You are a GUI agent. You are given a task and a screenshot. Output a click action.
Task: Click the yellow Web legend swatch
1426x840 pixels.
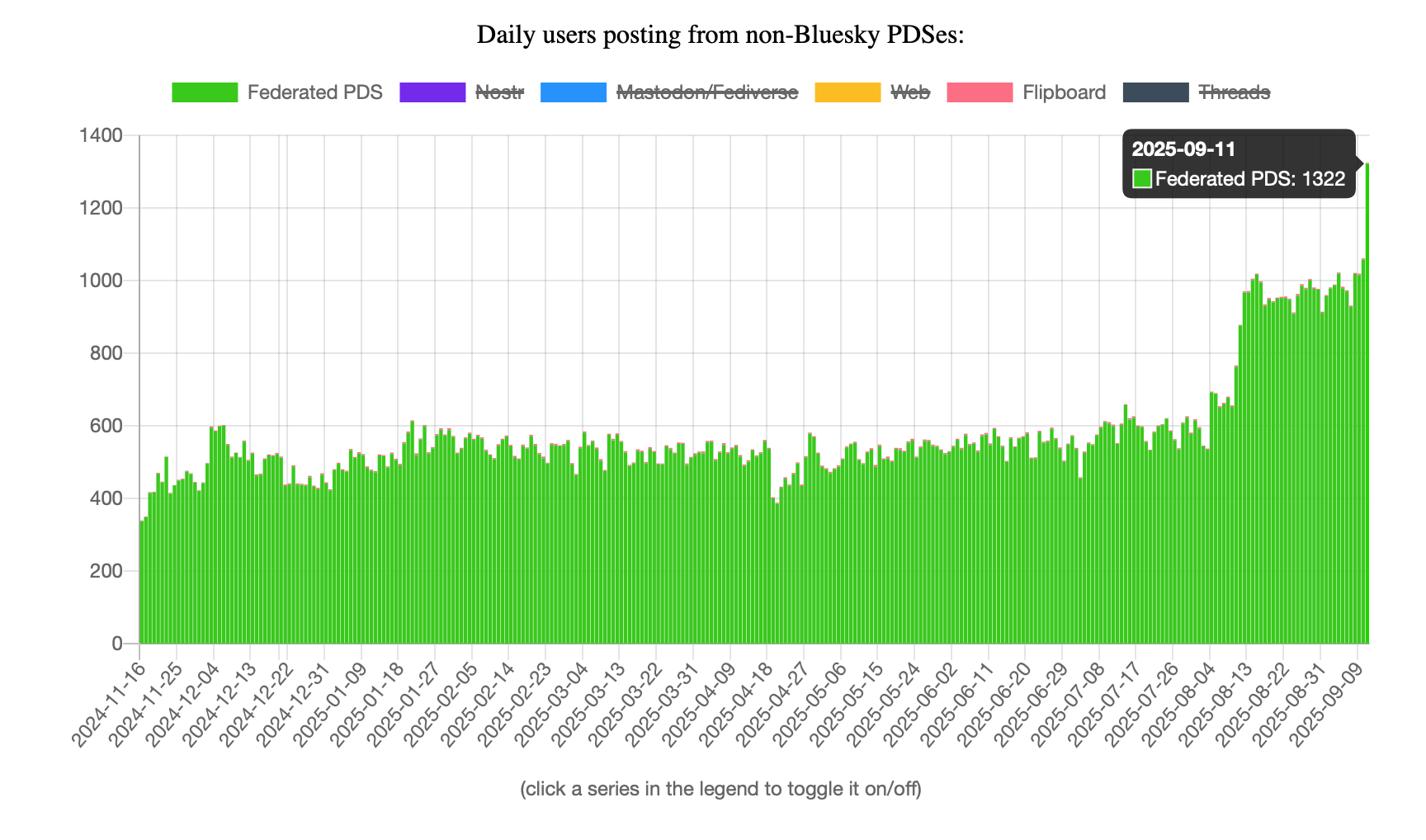[848, 92]
